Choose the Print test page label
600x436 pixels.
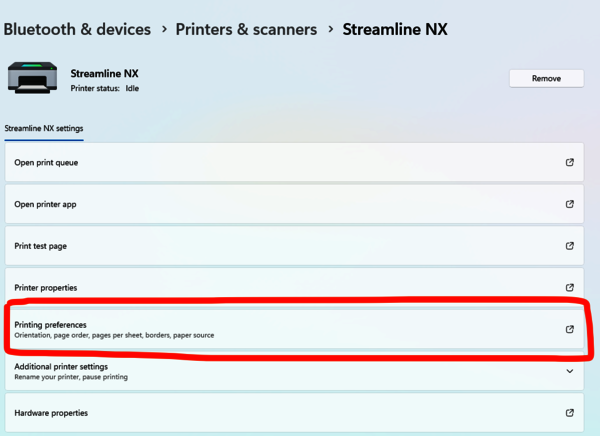point(41,246)
